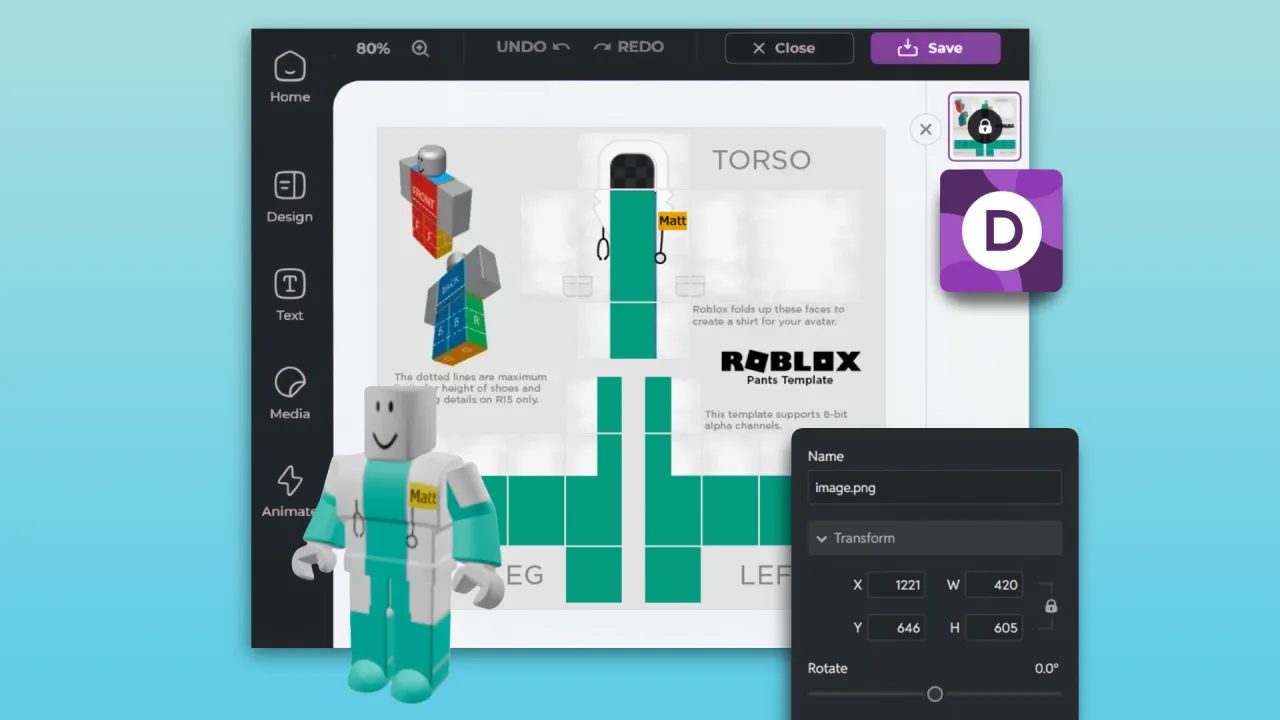Viewport: 1280px width, 720px height.
Task: Toggle the aspect ratio lock icon
Action: point(1051,606)
